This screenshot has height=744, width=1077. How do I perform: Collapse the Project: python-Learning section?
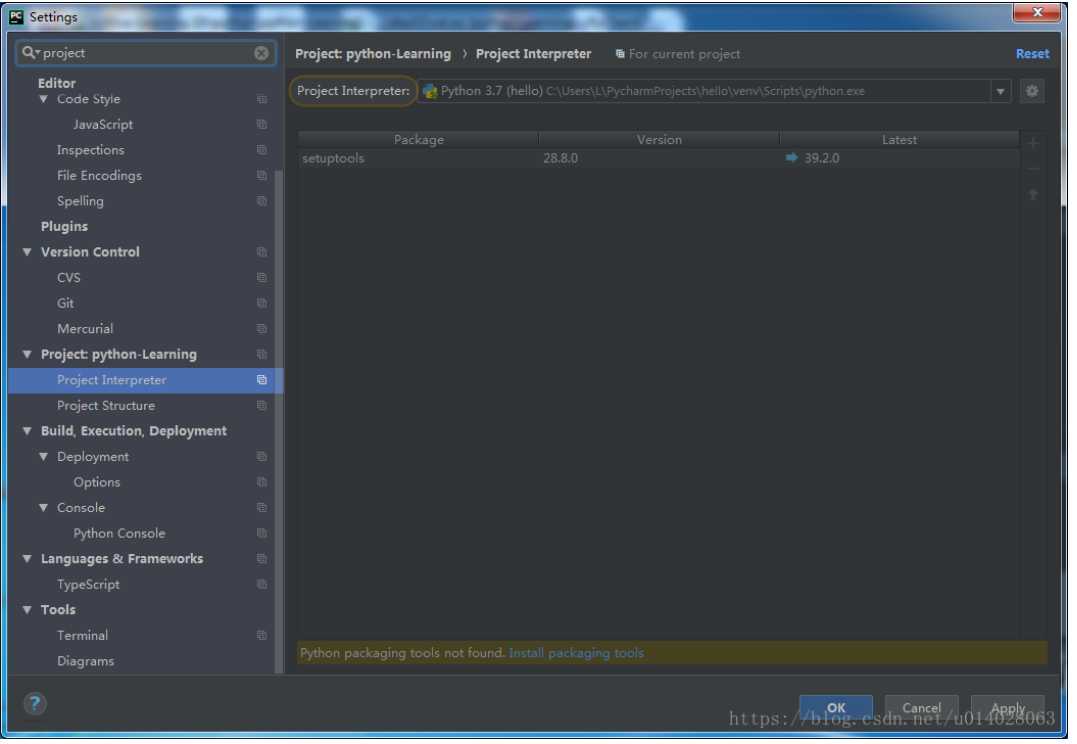pyautogui.click(x=27, y=354)
